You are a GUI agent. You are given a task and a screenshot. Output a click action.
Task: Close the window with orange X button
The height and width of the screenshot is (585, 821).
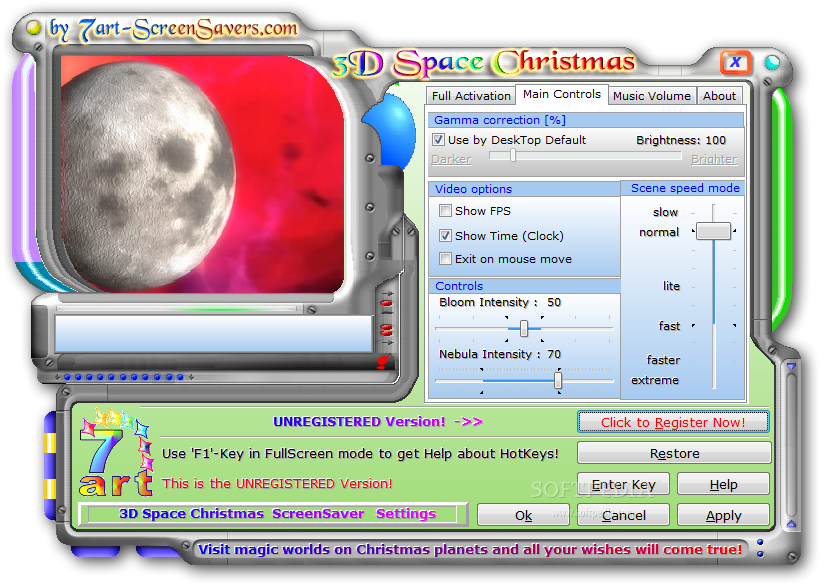pyautogui.click(x=736, y=62)
